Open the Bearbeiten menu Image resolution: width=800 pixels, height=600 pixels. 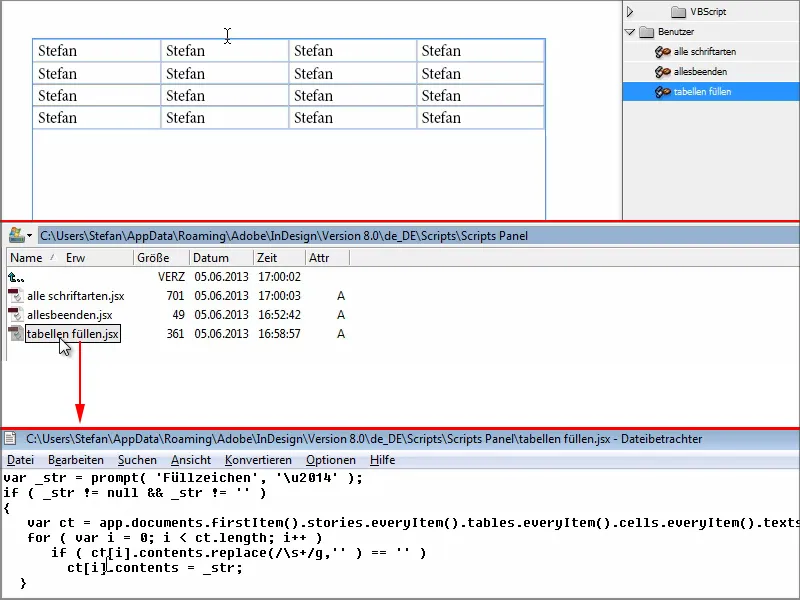[x=76, y=460]
